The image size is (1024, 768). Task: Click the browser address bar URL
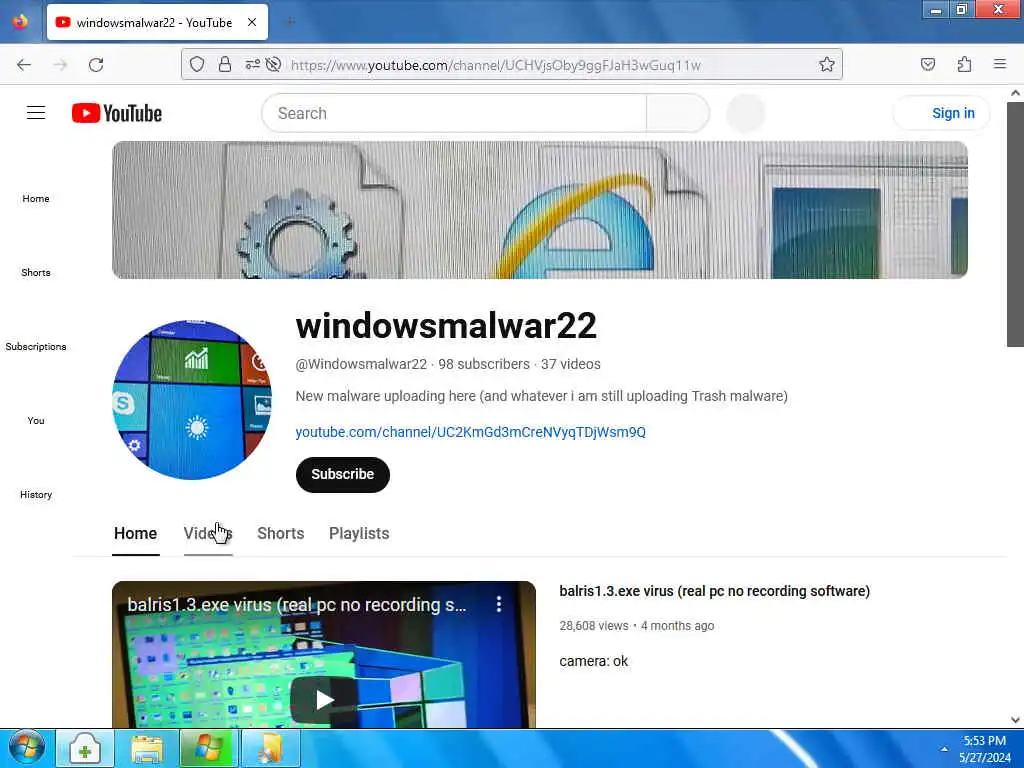[x=496, y=65]
